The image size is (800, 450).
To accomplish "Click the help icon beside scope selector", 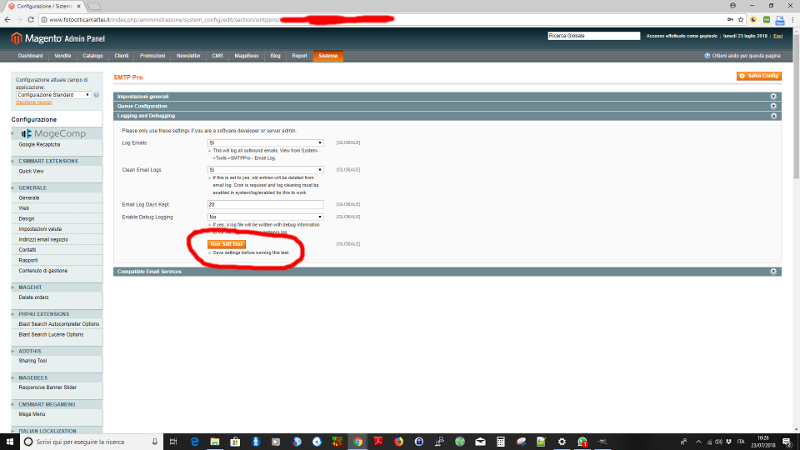I will (96, 95).
